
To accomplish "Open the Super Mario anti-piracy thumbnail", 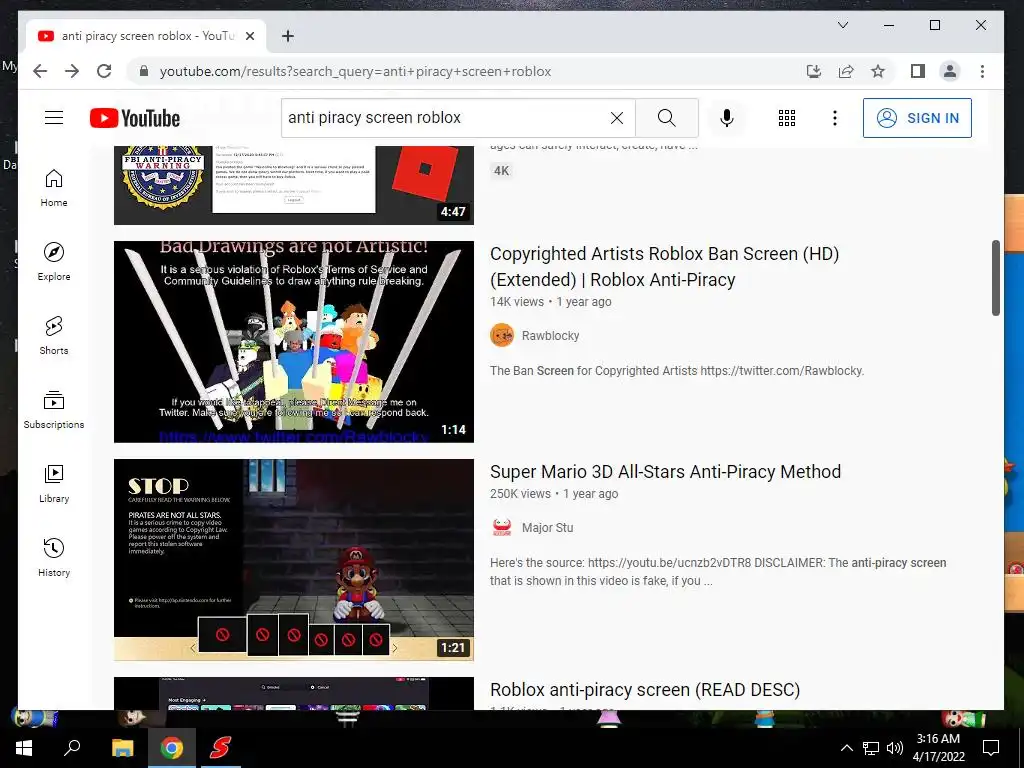I will click(x=294, y=560).
